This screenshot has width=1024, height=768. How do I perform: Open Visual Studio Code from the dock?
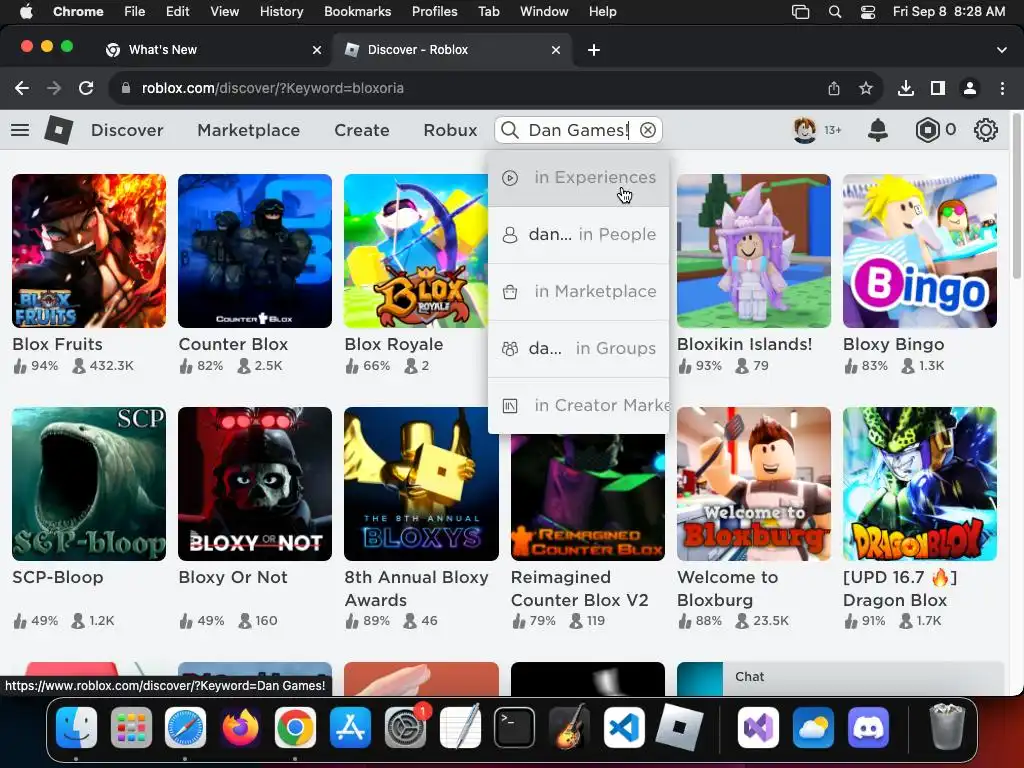tap(624, 728)
